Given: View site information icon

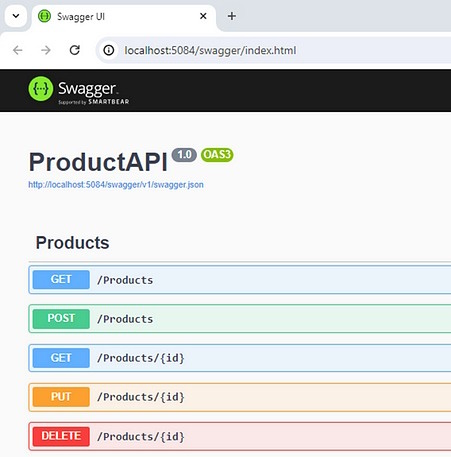Looking at the screenshot, I should pos(109,50).
